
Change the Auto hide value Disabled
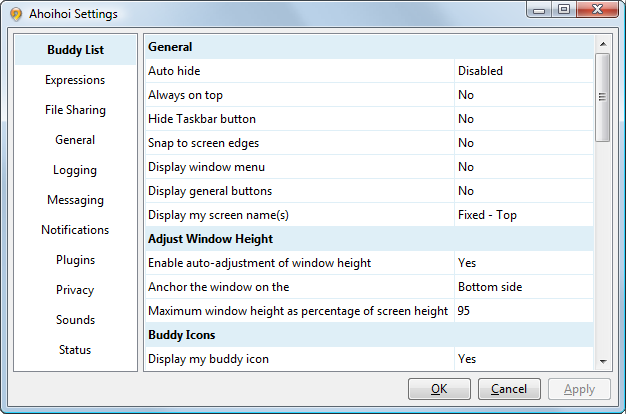[524, 71]
